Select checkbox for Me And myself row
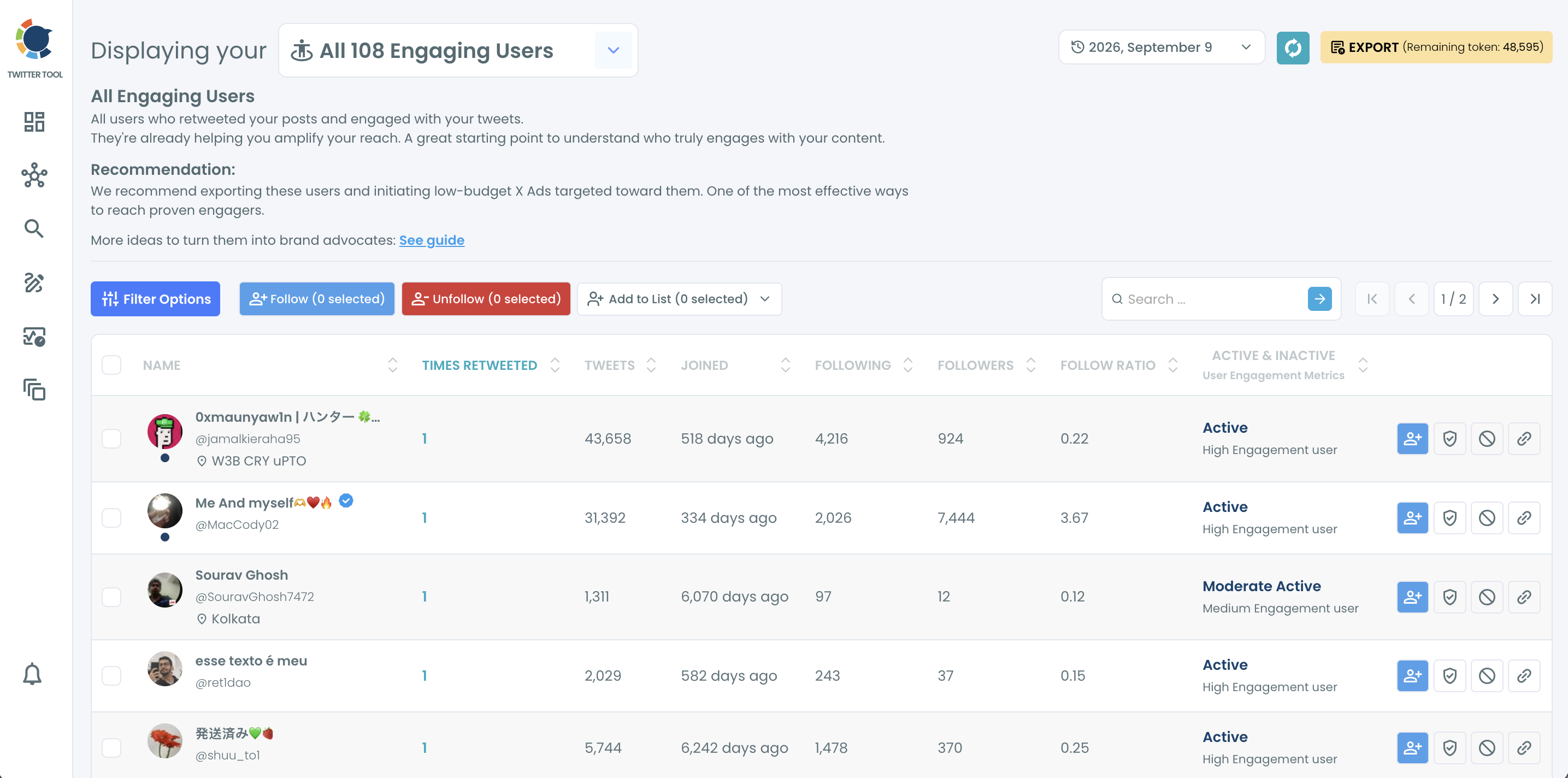Viewport: 1568px width, 778px height. coord(111,517)
